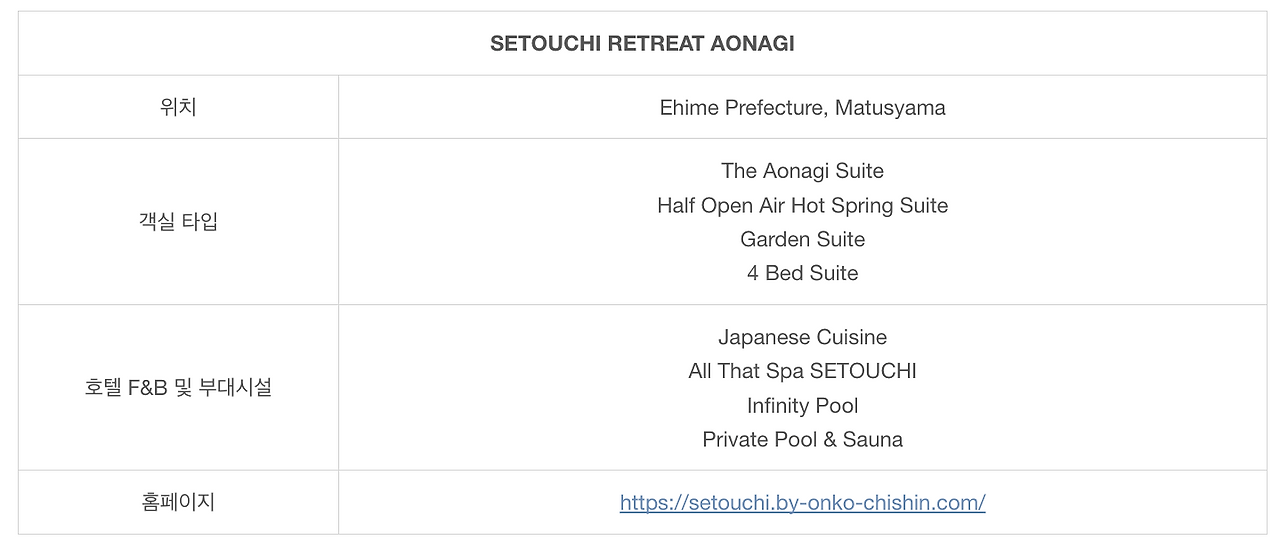Click the 호텔 F&B 및 부대시설 label
Viewport: 1280px width, 548px height.
pos(178,387)
